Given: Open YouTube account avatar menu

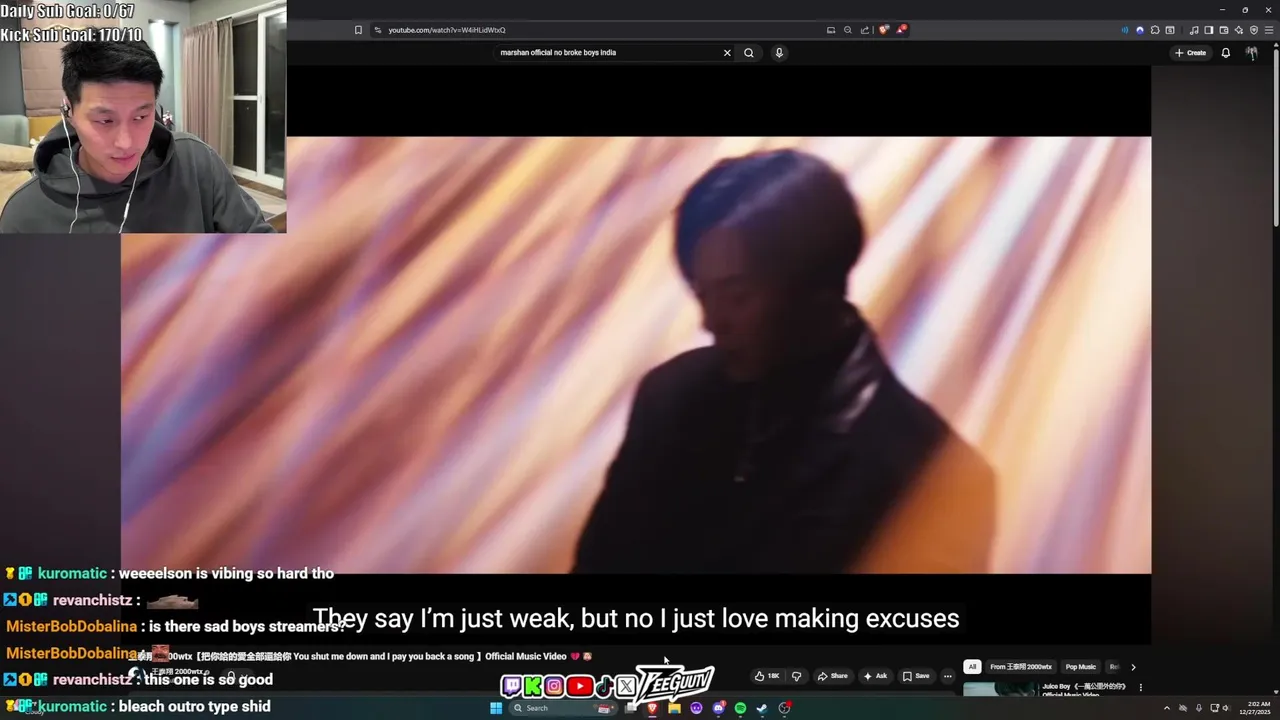Looking at the screenshot, I should point(1252,52).
